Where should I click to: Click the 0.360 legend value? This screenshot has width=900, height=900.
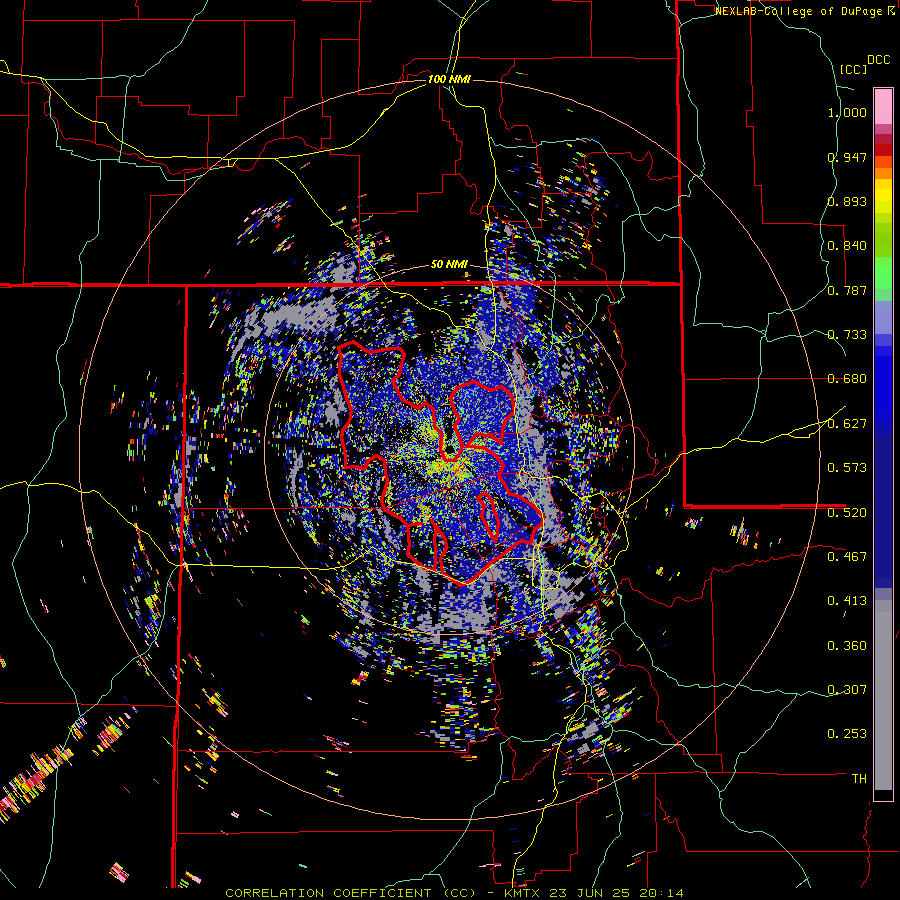pyautogui.click(x=847, y=646)
